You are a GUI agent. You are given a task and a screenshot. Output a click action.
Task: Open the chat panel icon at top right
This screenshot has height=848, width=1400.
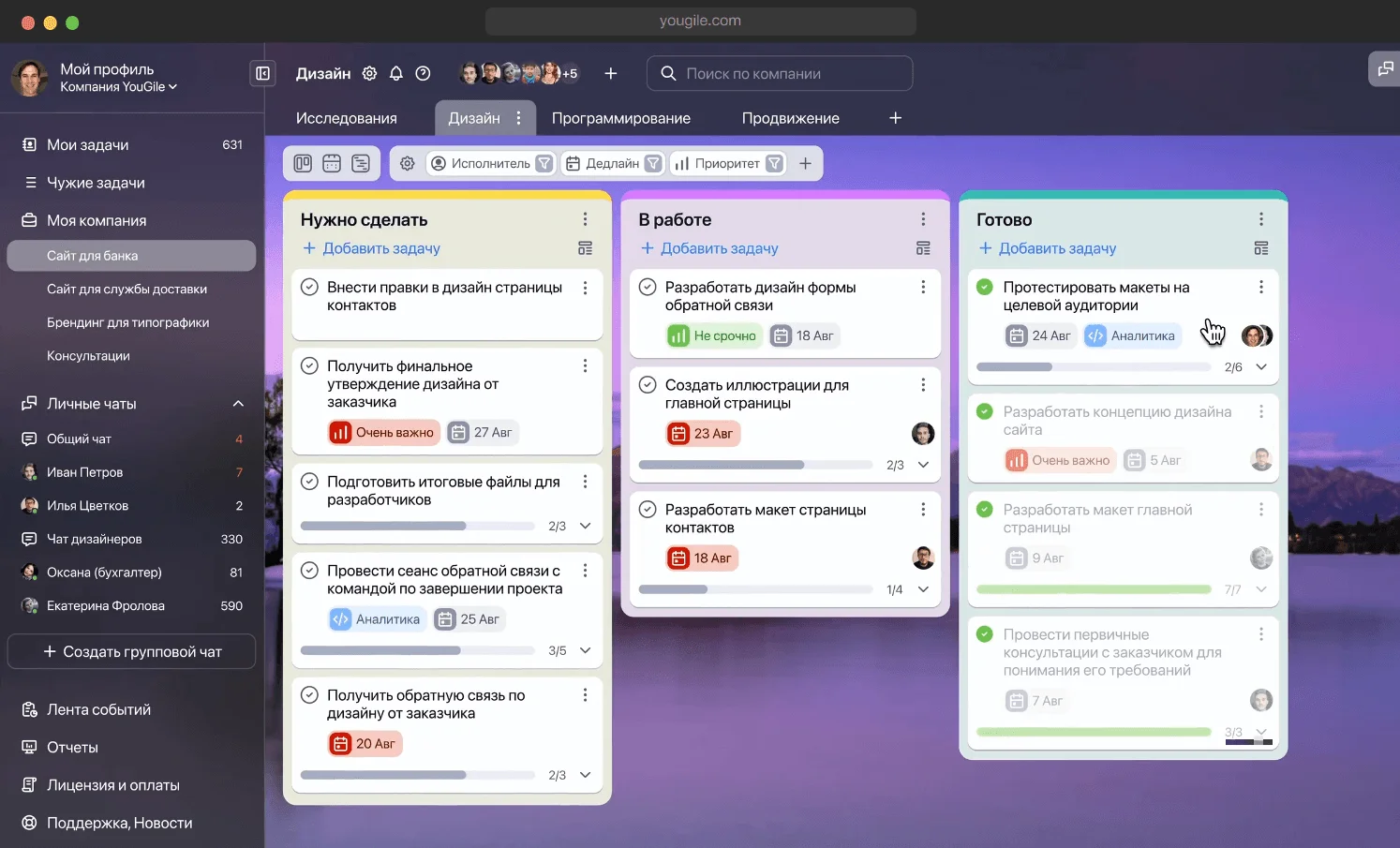1385,68
